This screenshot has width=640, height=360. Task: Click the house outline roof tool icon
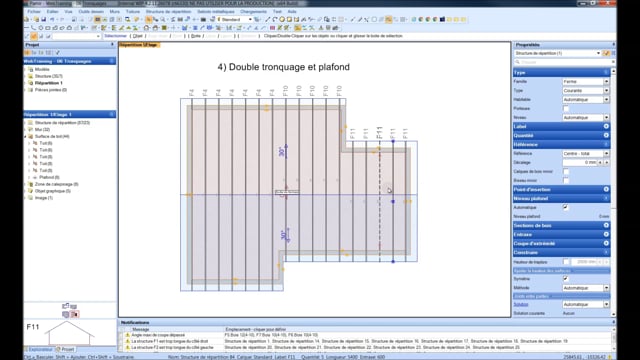point(146,28)
